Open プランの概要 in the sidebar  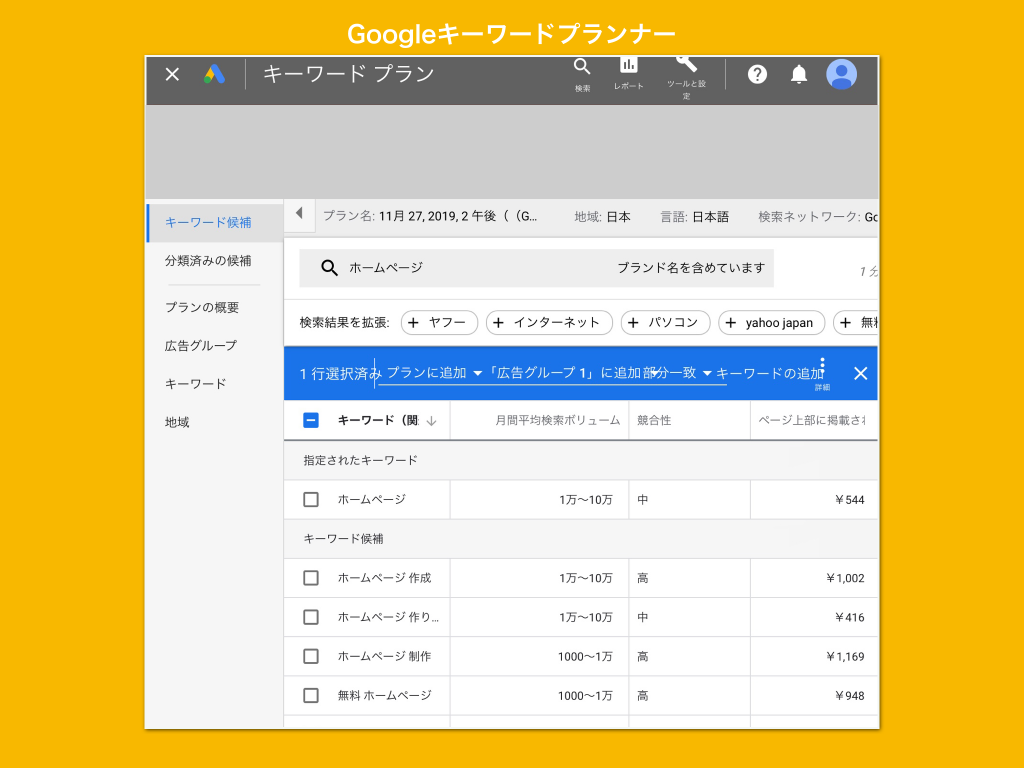(x=202, y=308)
